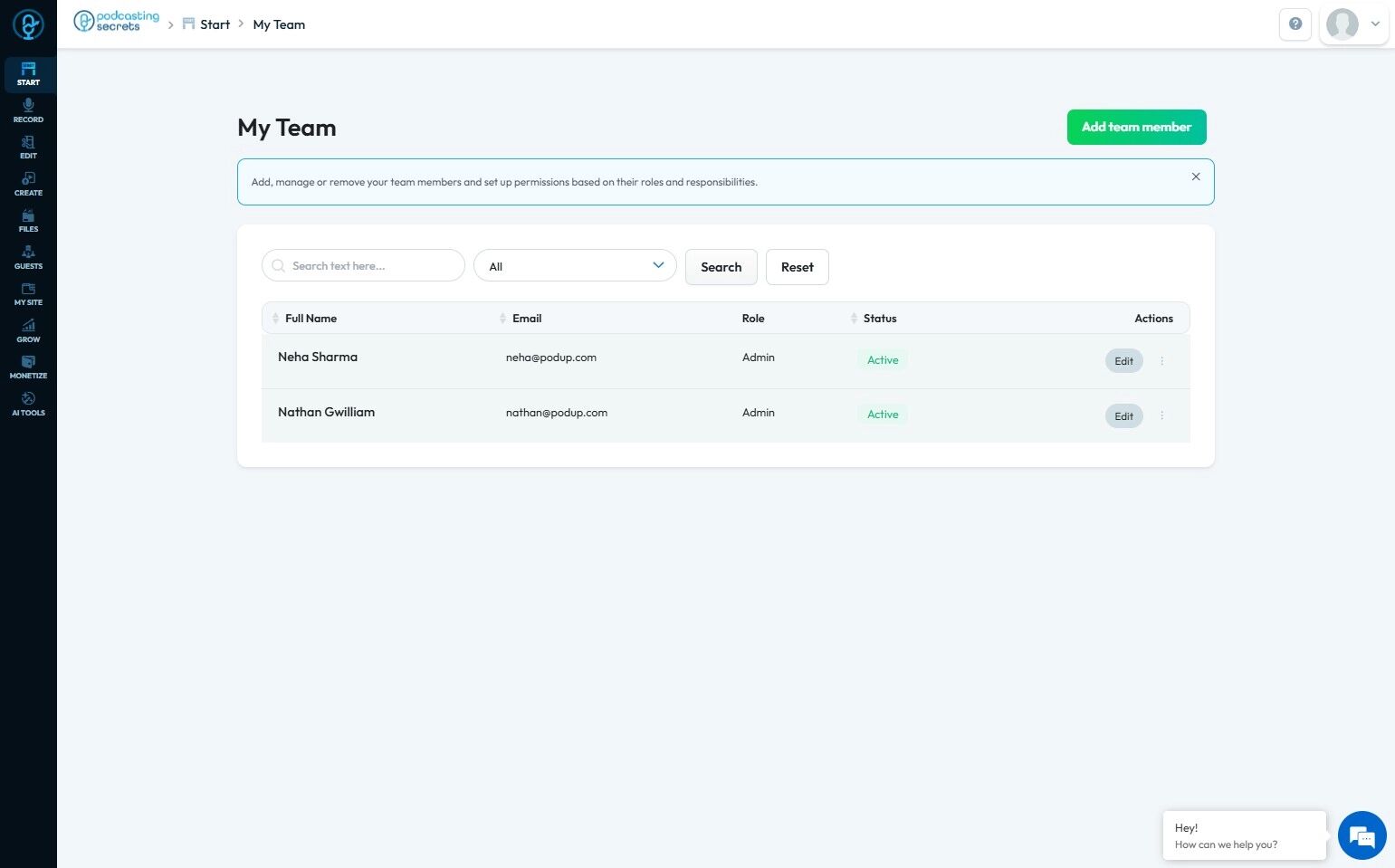
Task: Open more options for Neha Sharma
Action: coord(1162,361)
